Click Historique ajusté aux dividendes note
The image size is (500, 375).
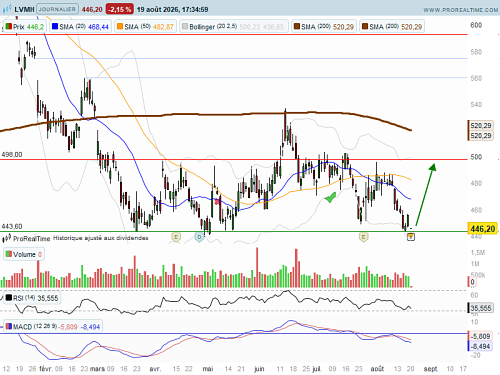[101, 238]
